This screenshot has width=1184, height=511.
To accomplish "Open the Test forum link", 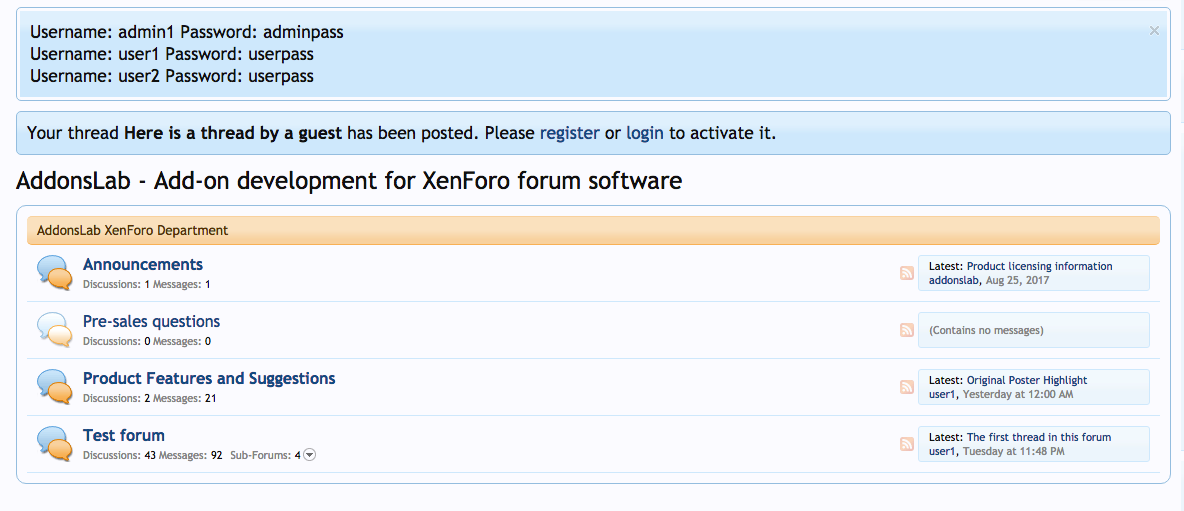I will pyautogui.click(x=124, y=436).
